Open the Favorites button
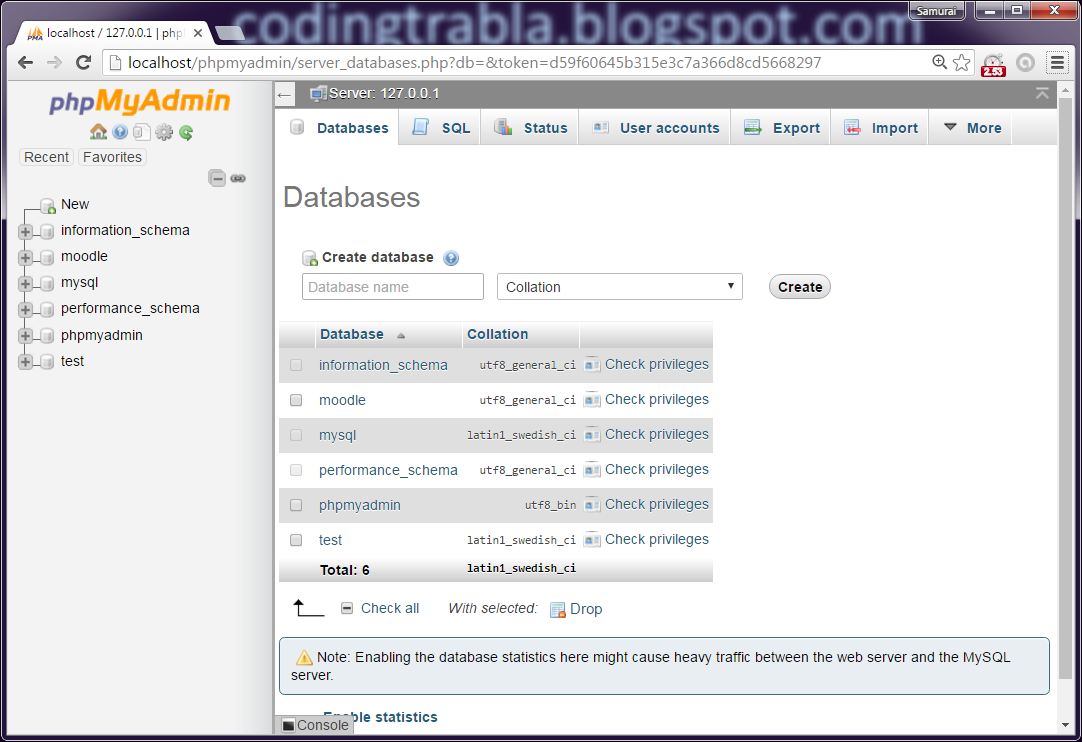The image size is (1082, 742). coord(112,157)
